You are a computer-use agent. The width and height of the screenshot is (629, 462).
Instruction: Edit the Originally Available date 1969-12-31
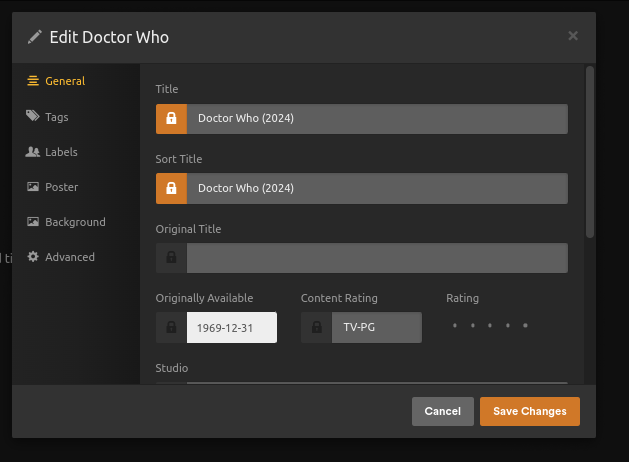232,327
